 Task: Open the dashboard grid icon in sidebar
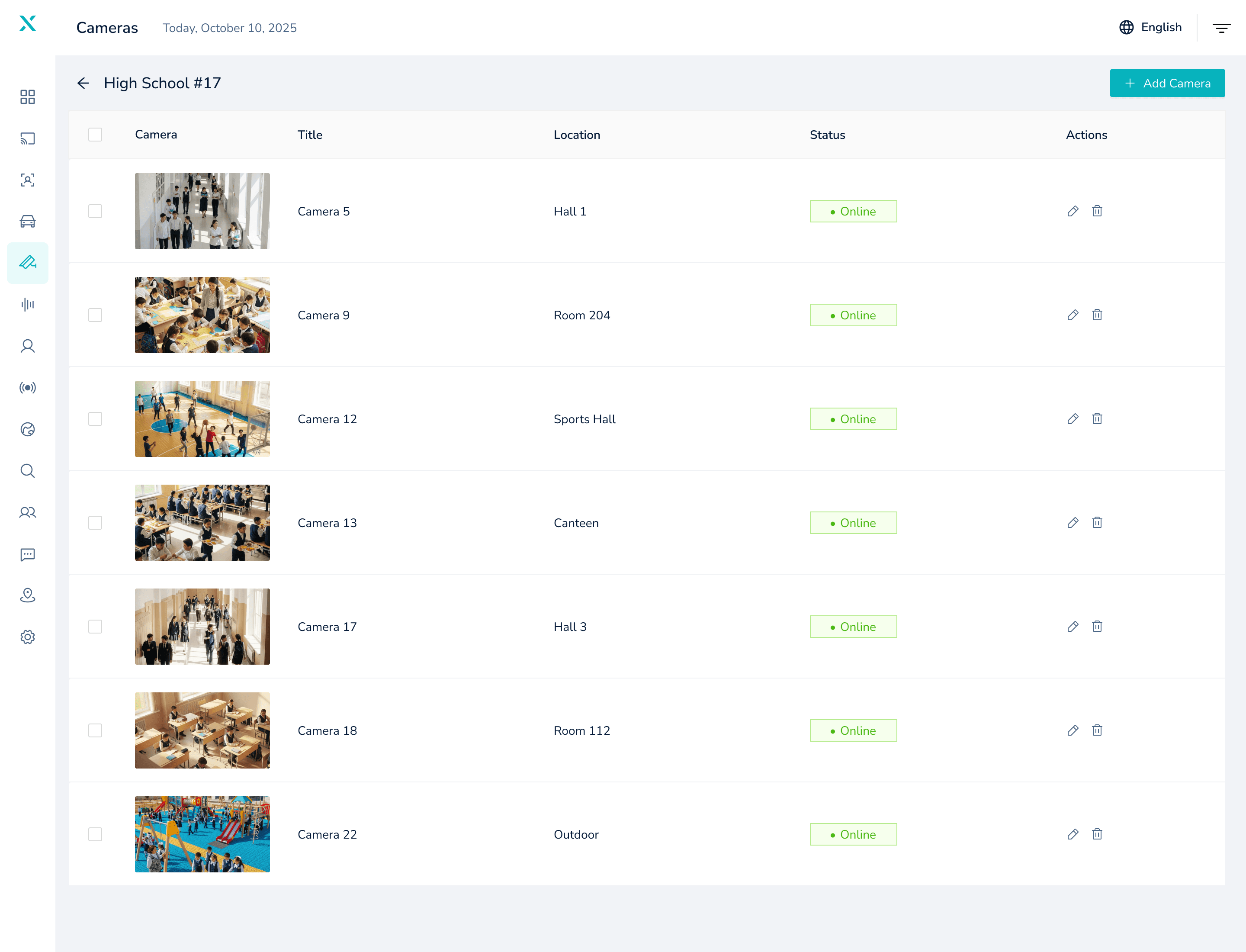[27, 97]
